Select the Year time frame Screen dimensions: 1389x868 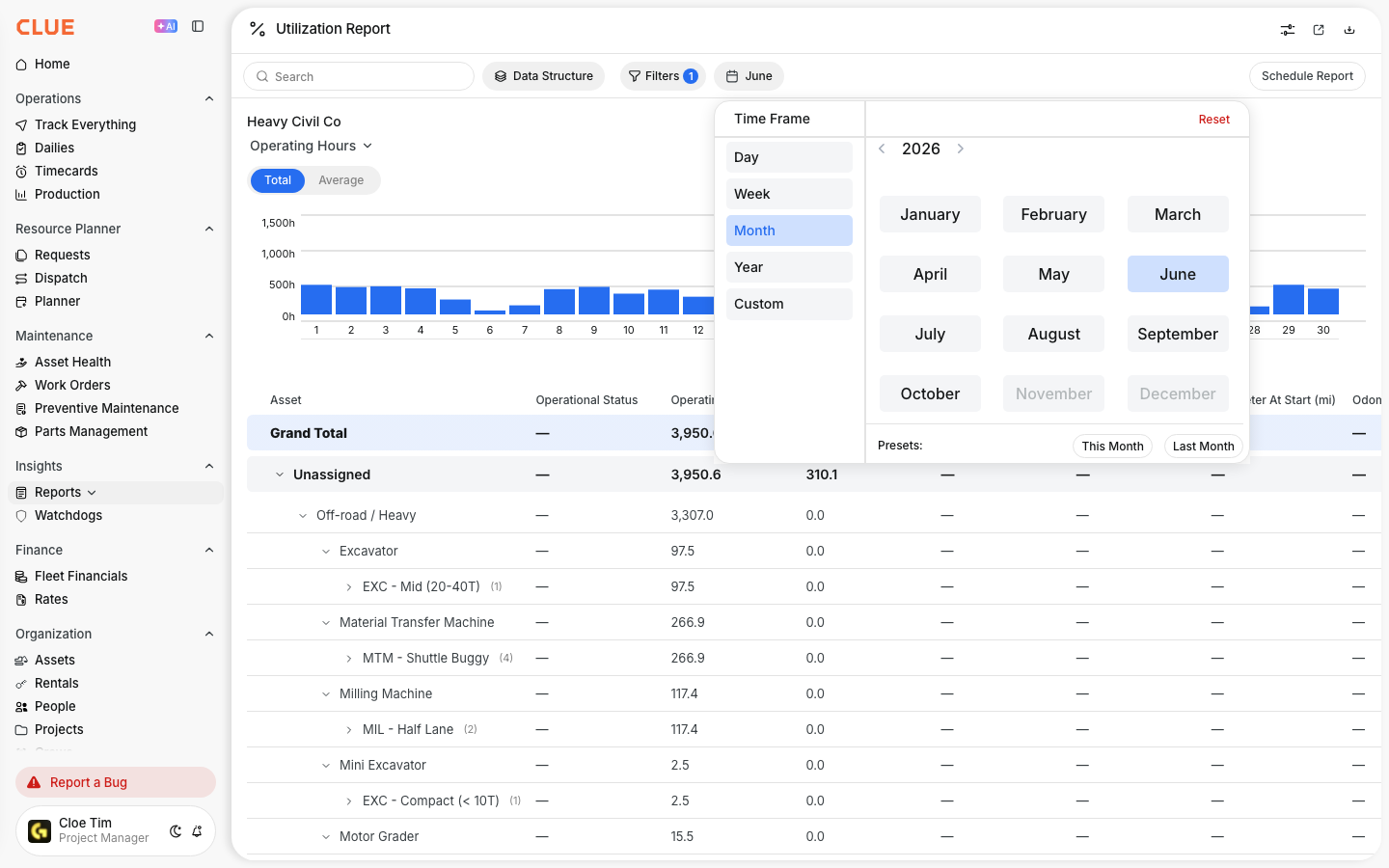tap(789, 267)
